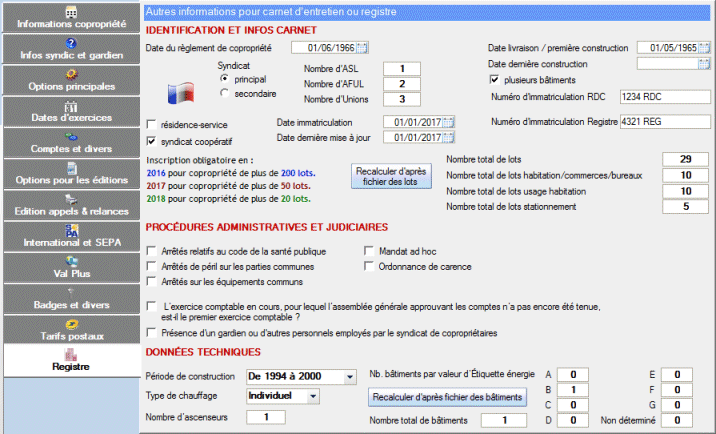Check Arrêtés sur les équipements communs
This screenshot has width=716, height=434.
[151, 281]
